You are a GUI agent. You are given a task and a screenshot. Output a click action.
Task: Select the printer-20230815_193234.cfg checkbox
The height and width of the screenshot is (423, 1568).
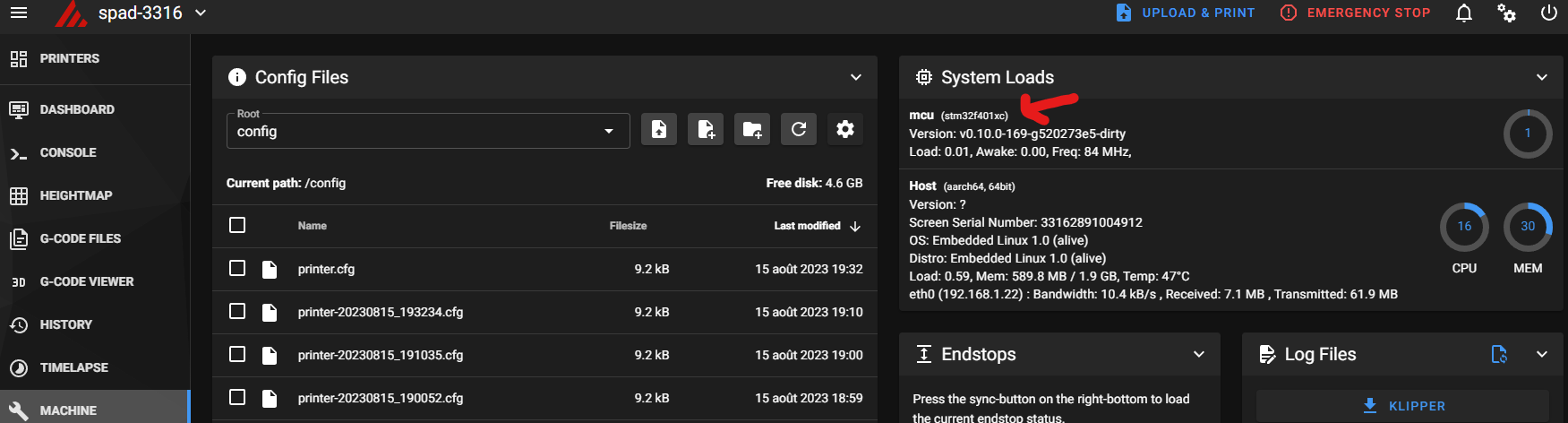click(237, 311)
